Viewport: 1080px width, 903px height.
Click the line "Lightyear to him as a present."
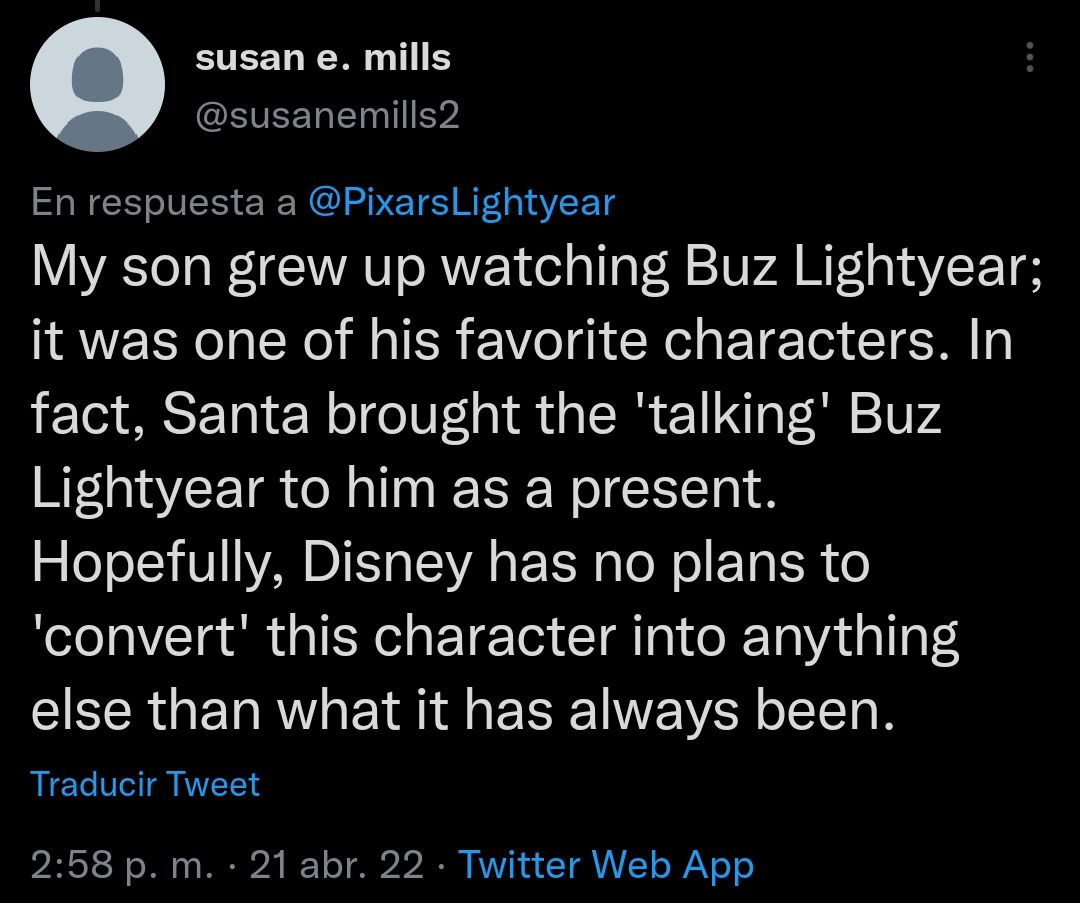point(405,489)
